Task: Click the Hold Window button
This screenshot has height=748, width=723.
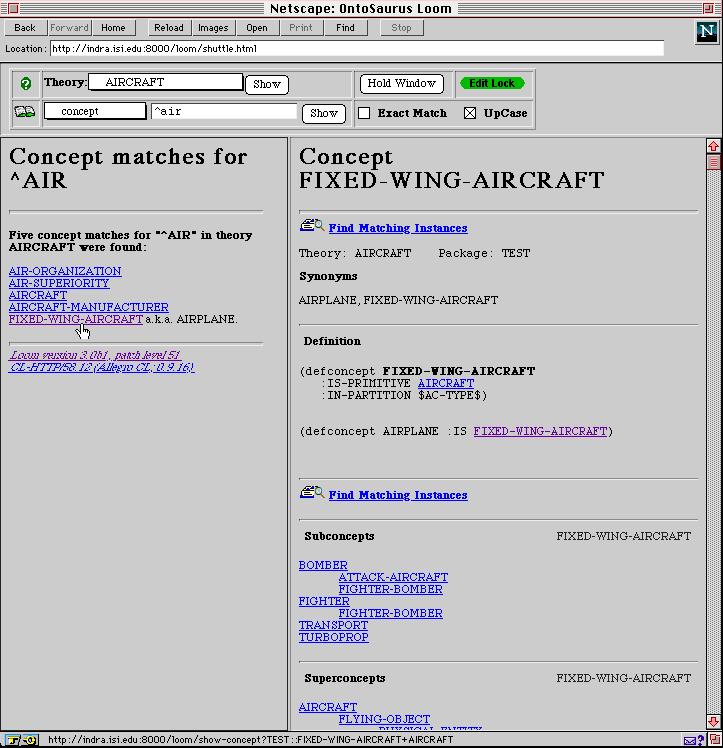Action: (x=402, y=83)
